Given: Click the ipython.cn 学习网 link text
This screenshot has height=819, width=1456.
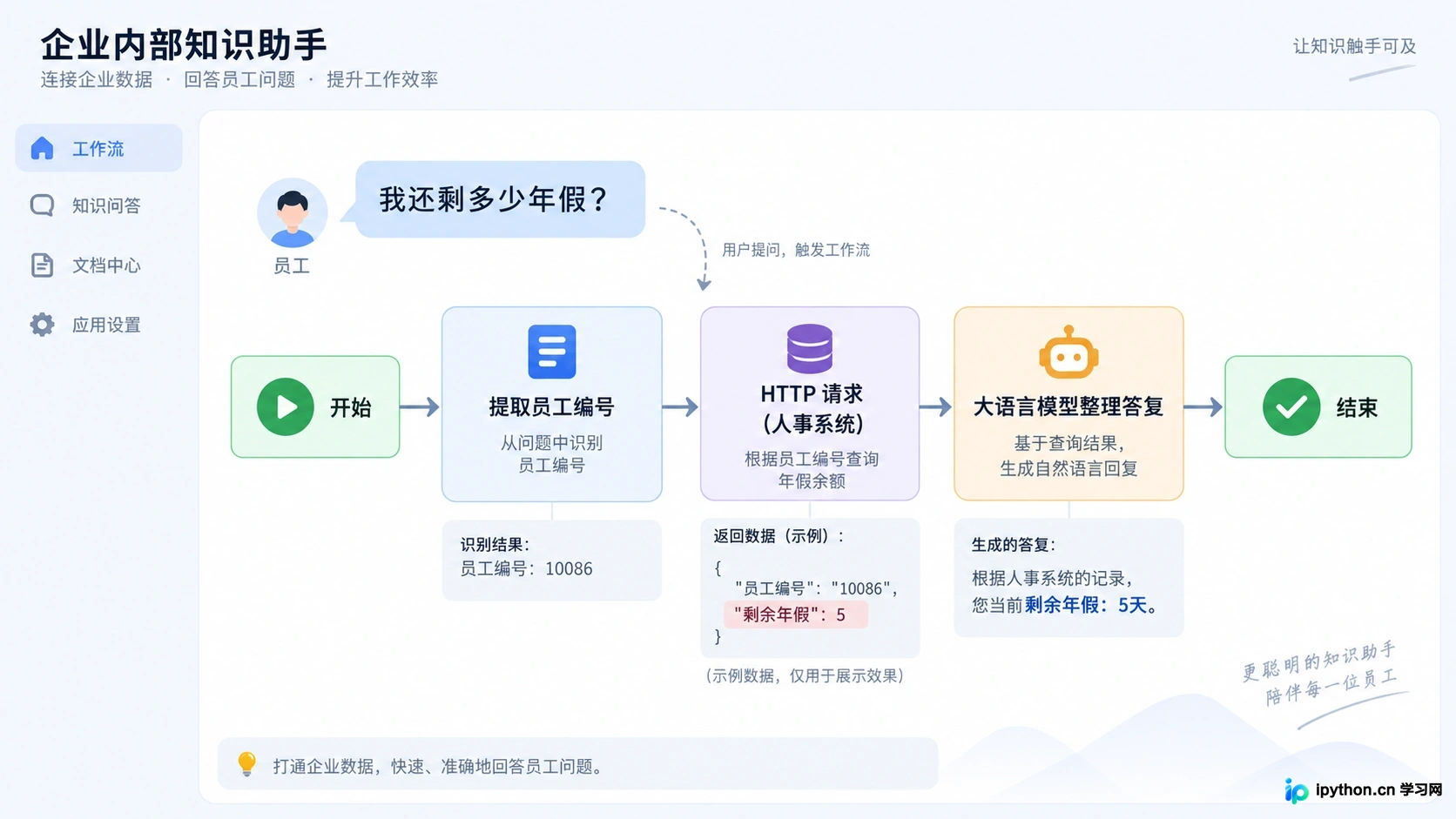Looking at the screenshot, I should 1379,789.
